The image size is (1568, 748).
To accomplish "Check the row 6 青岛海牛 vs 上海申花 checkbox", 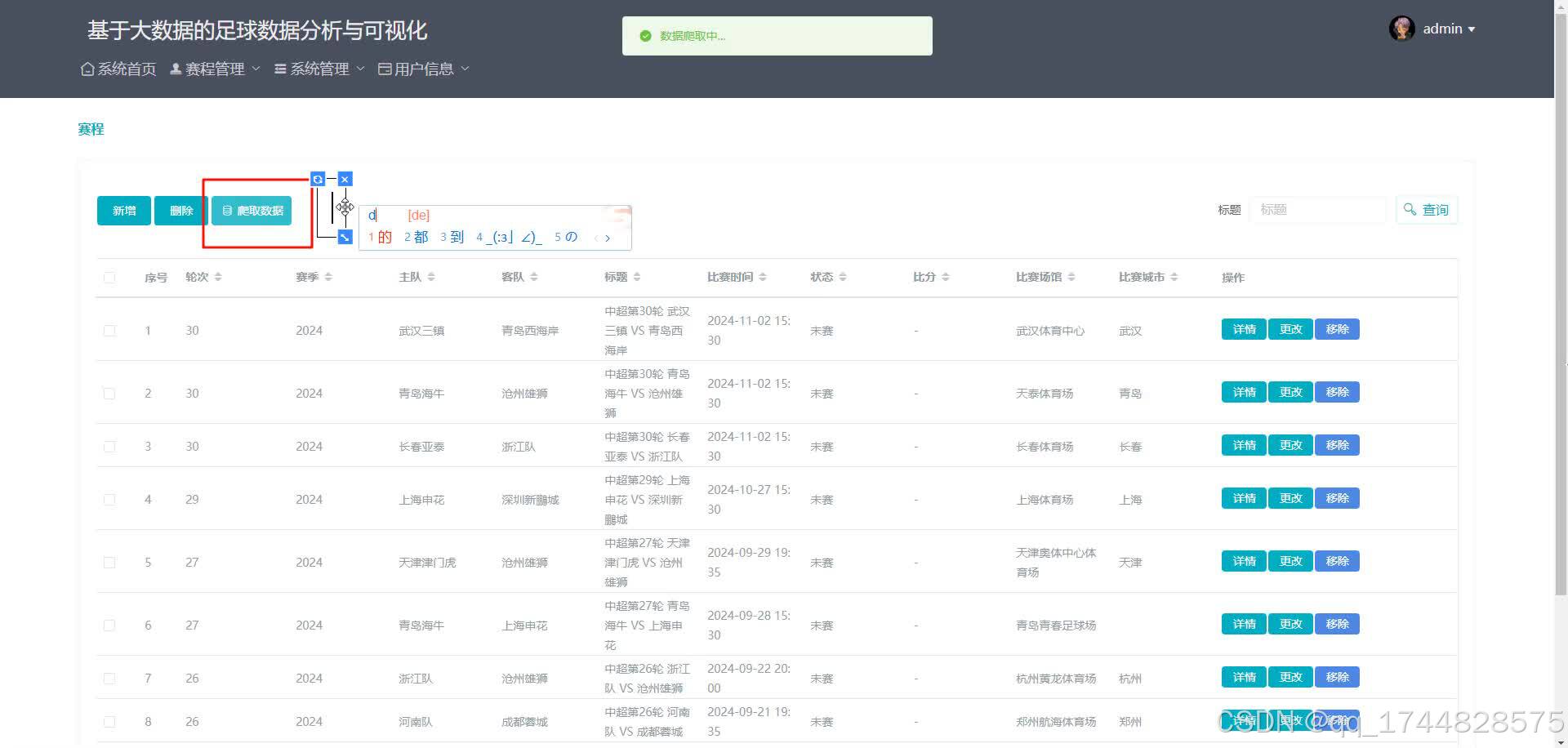I will (x=109, y=626).
